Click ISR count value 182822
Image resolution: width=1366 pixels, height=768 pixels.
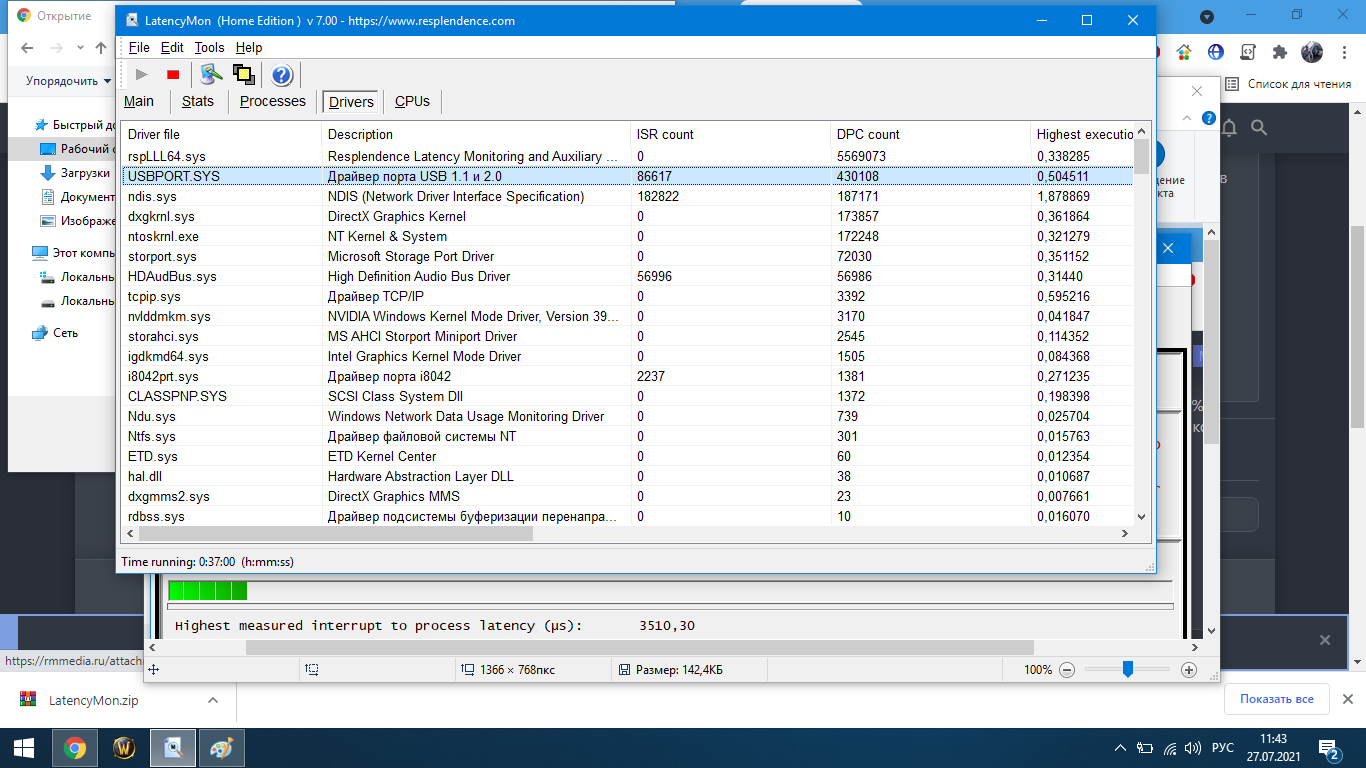(x=657, y=196)
